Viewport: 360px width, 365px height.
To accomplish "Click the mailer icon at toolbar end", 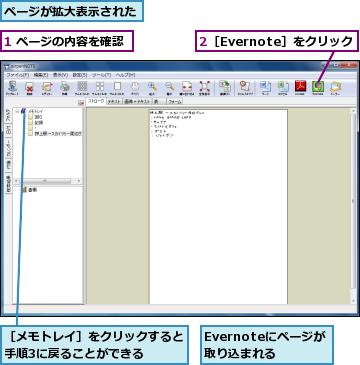I will click(335, 87).
